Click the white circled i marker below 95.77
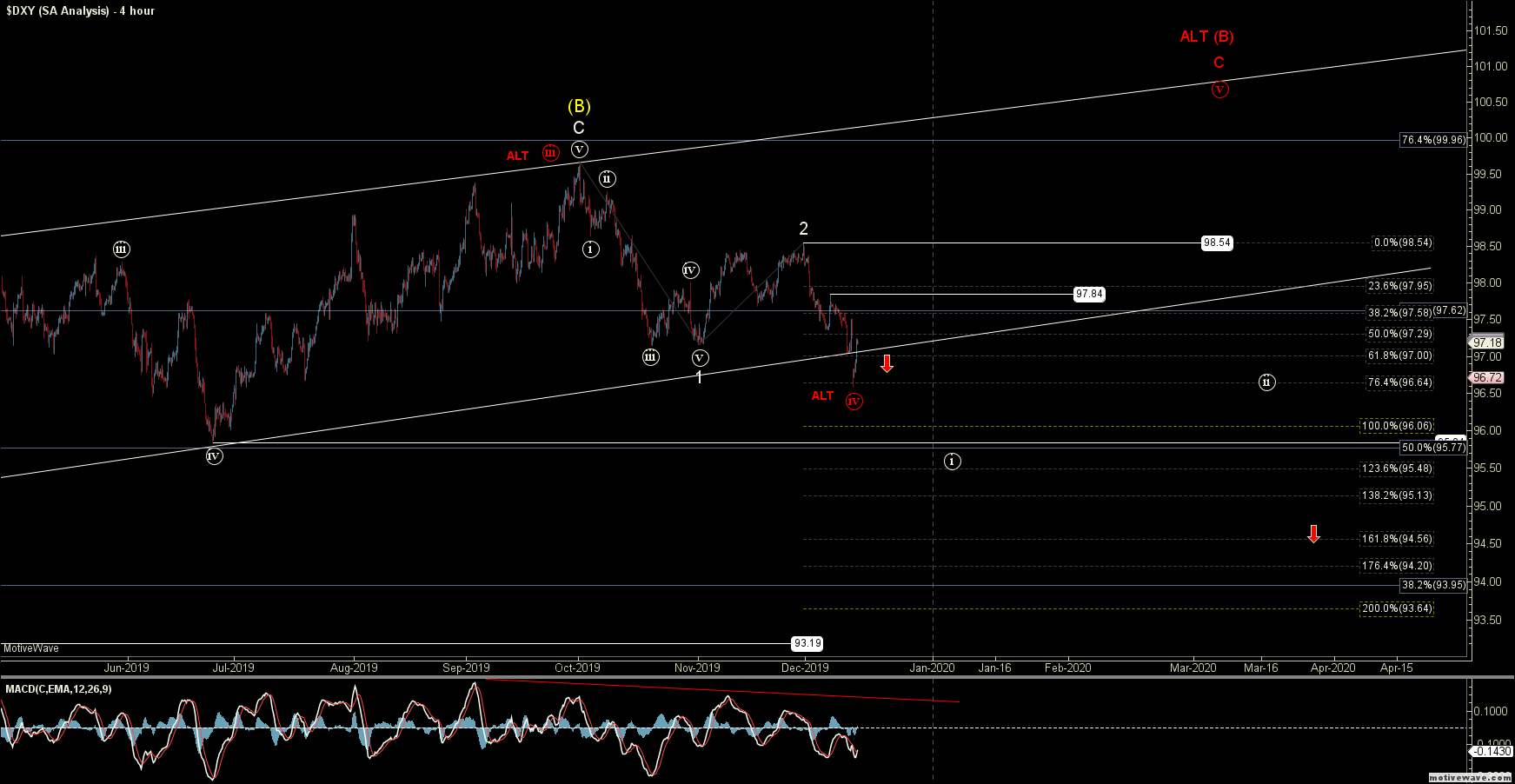 [x=952, y=461]
